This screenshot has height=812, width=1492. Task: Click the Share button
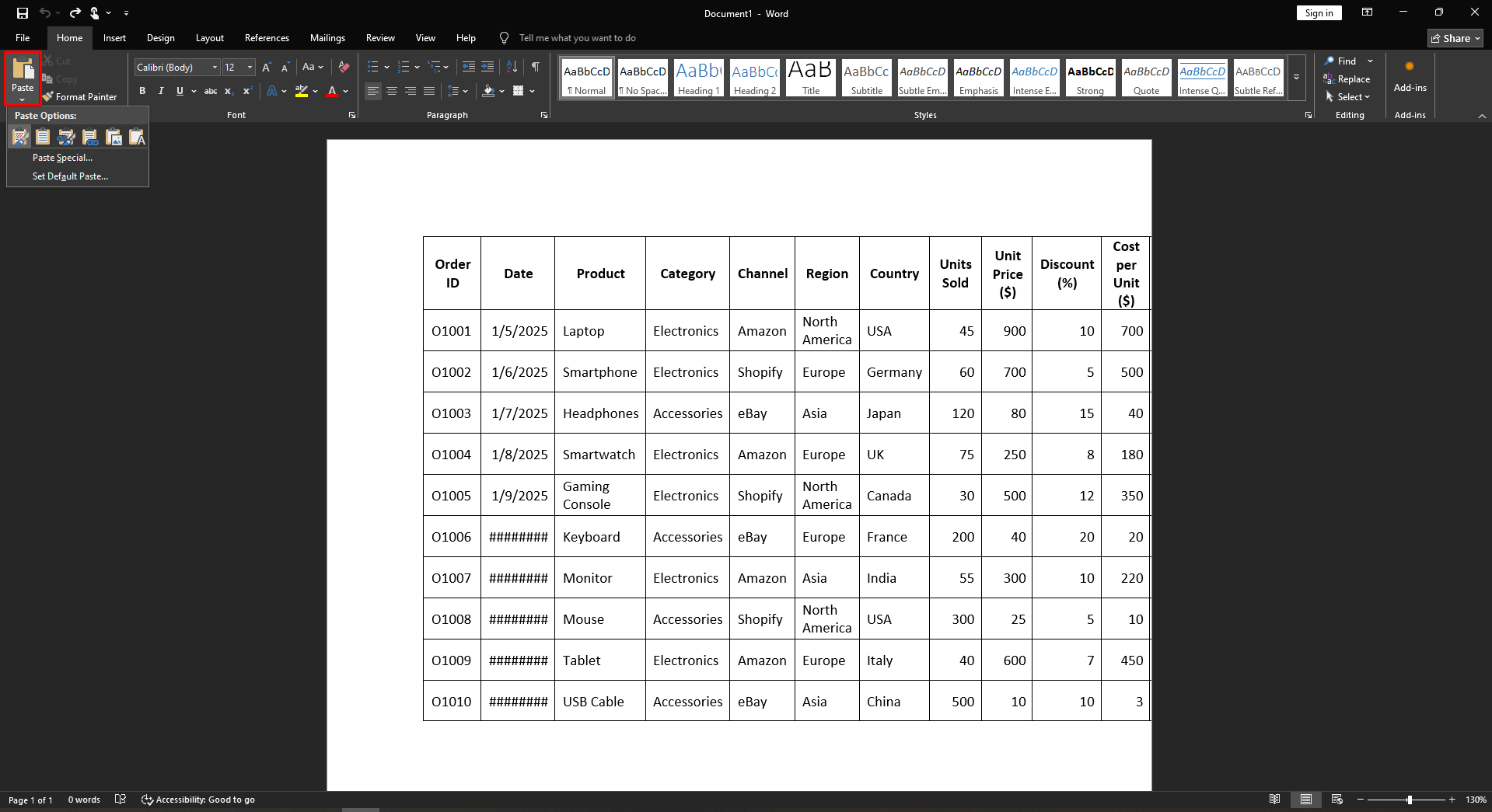pyautogui.click(x=1455, y=38)
